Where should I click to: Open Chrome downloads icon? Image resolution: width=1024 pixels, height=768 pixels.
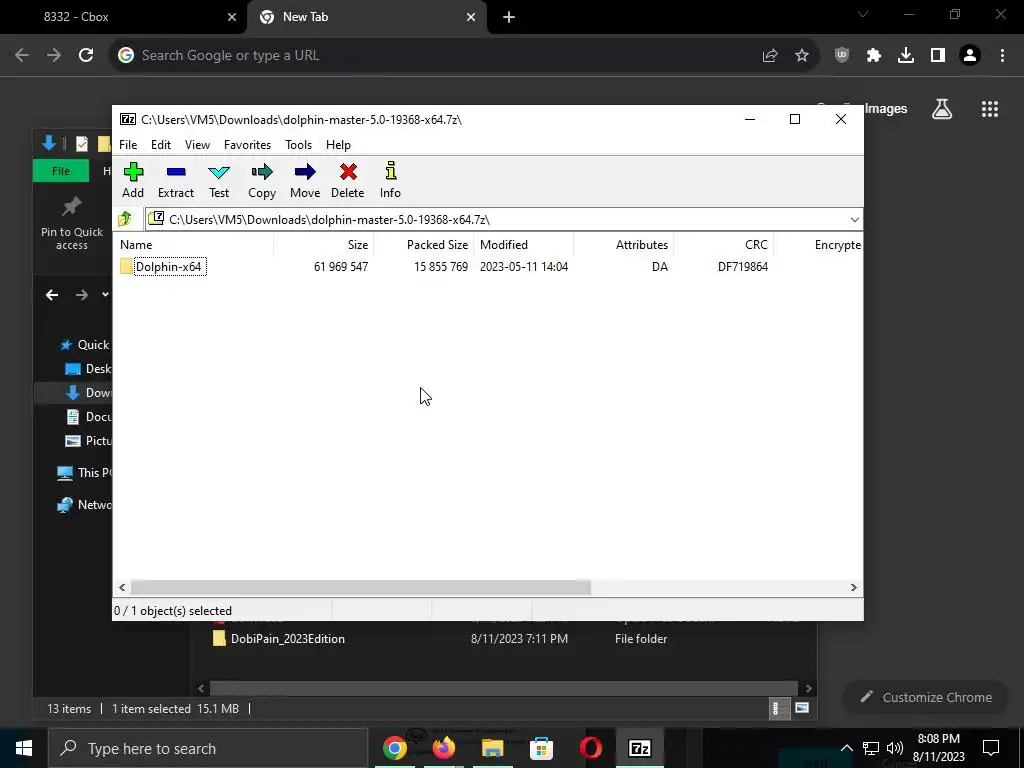[906, 56]
